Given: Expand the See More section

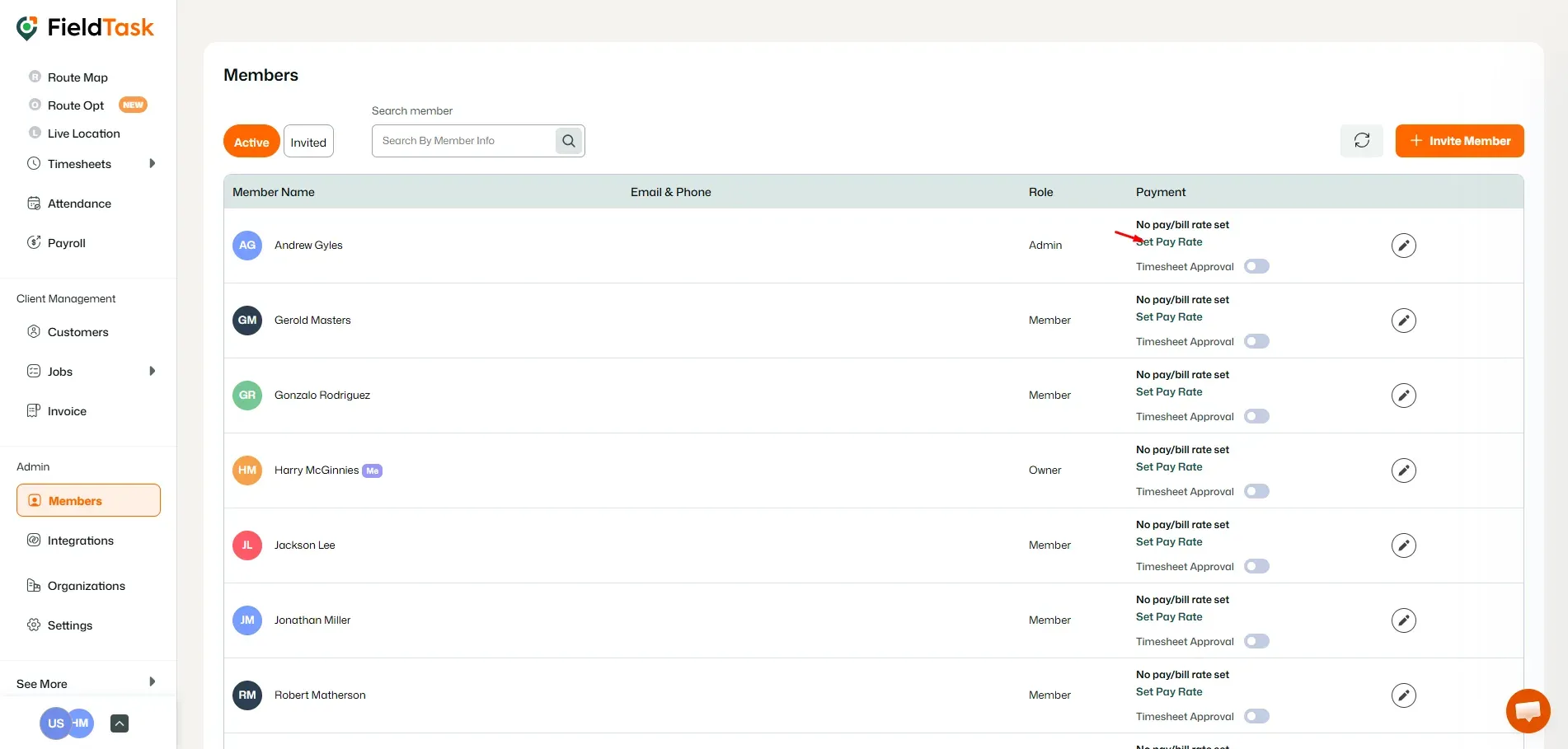Looking at the screenshot, I should click(87, 683).
